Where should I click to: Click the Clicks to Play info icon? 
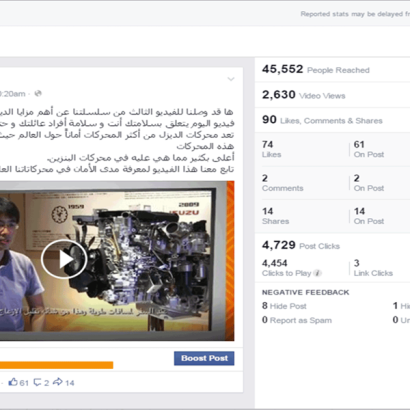[318, 273]
